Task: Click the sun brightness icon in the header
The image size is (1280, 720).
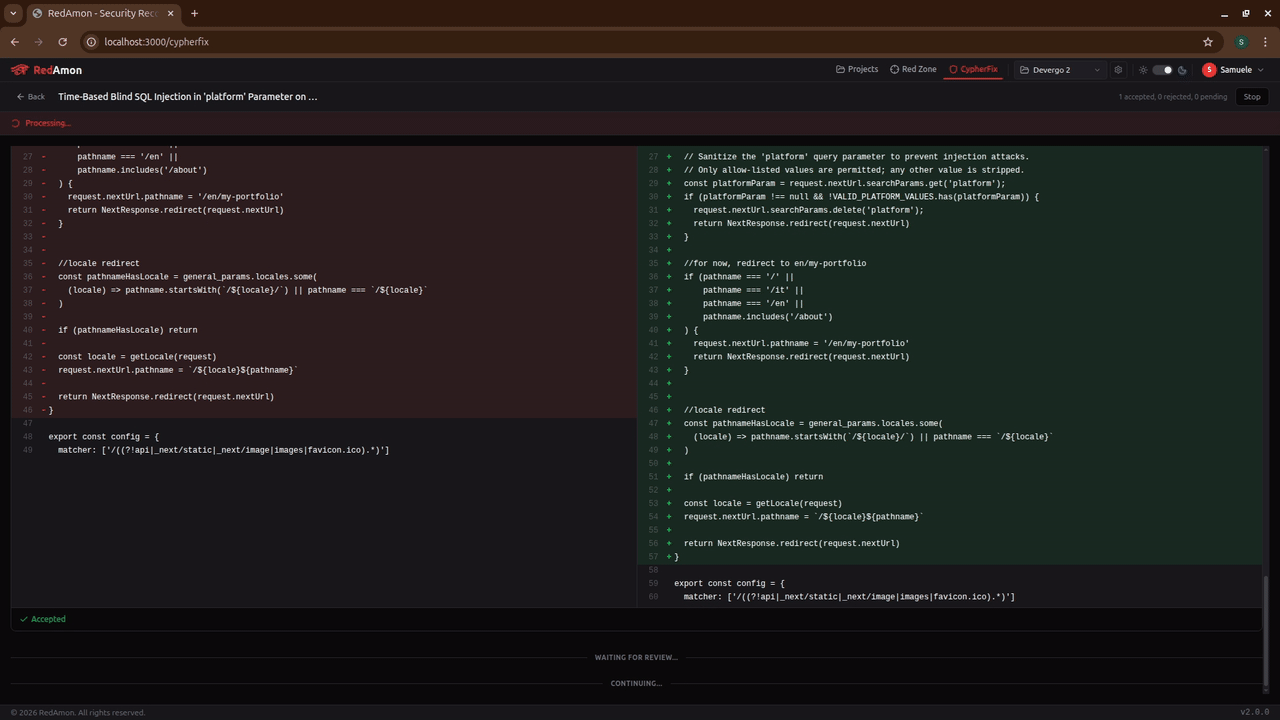Action: [x=1143, y=69]
